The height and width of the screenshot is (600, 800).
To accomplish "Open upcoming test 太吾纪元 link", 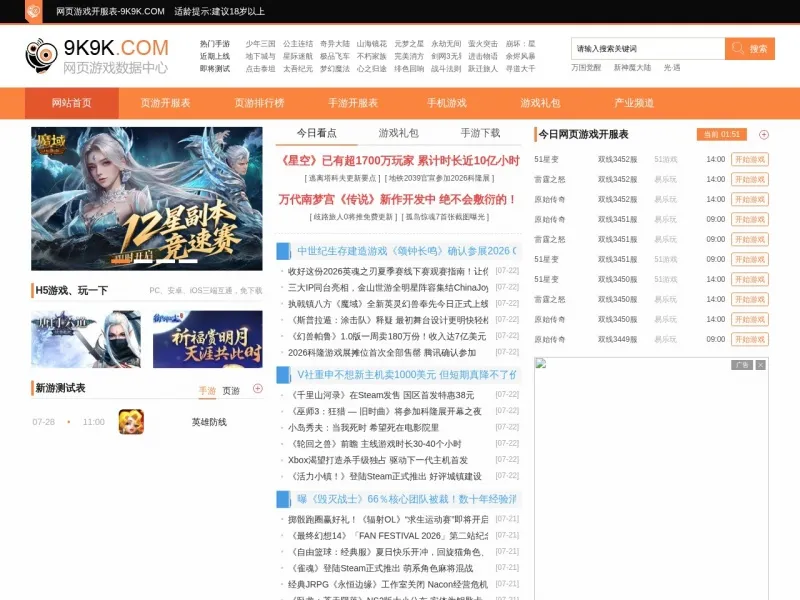I will pos(298,69).
